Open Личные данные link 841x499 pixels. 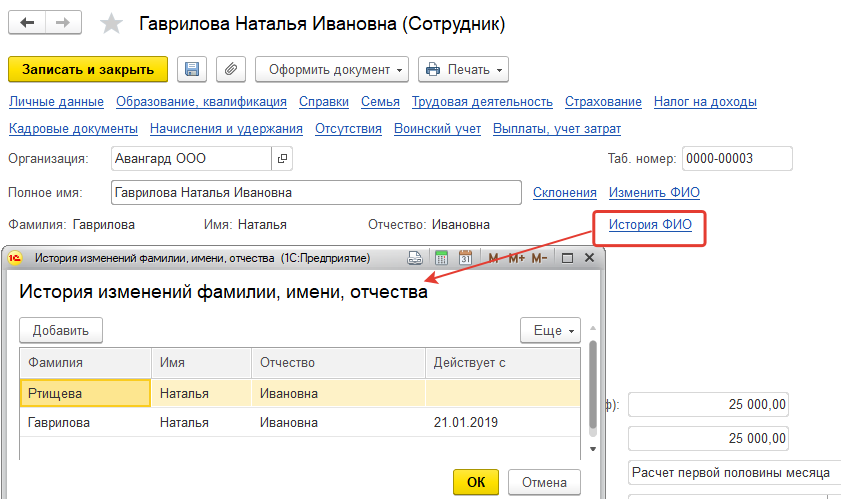(56, 102)
